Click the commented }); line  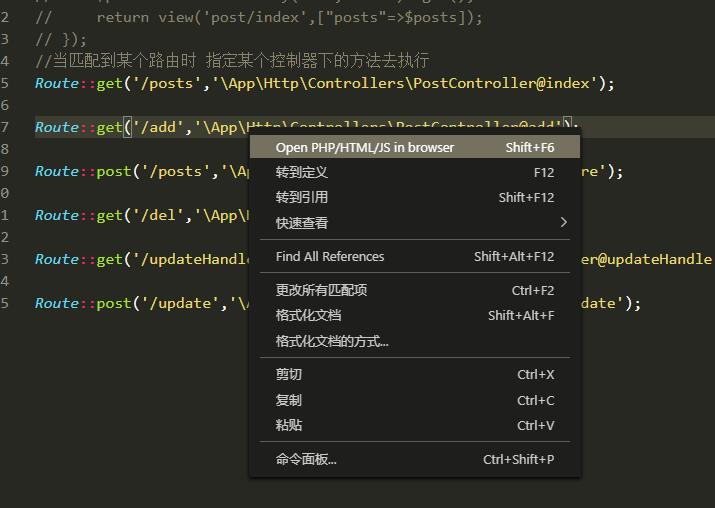pyautogui.click(x=61, y=40)
